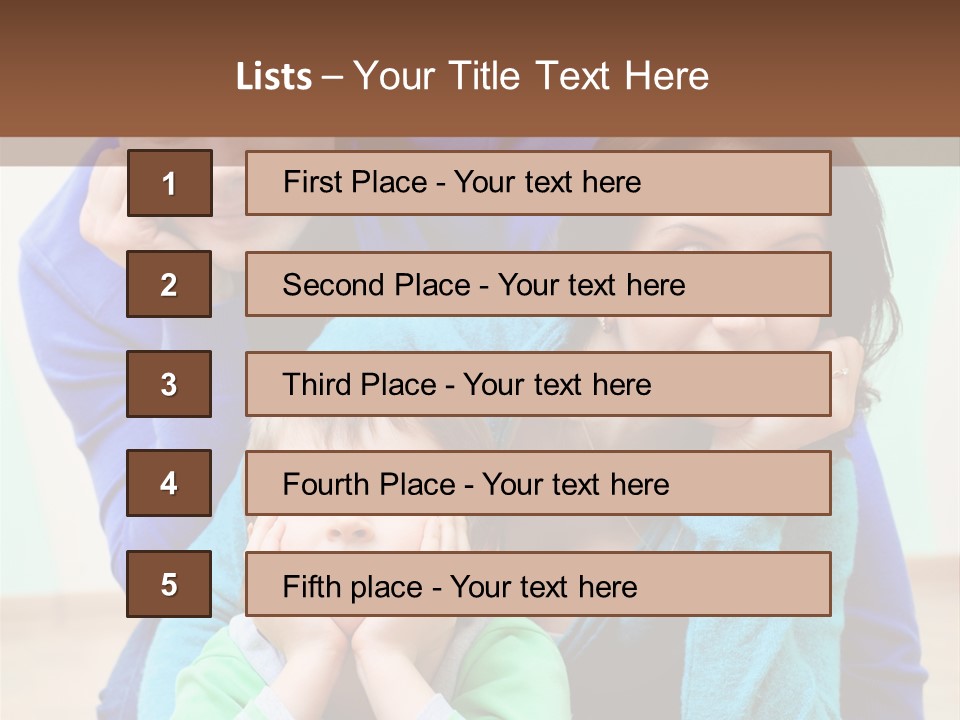
Task: Click the First Place text box
Action: pyautogui.click(x=538, y=183)
